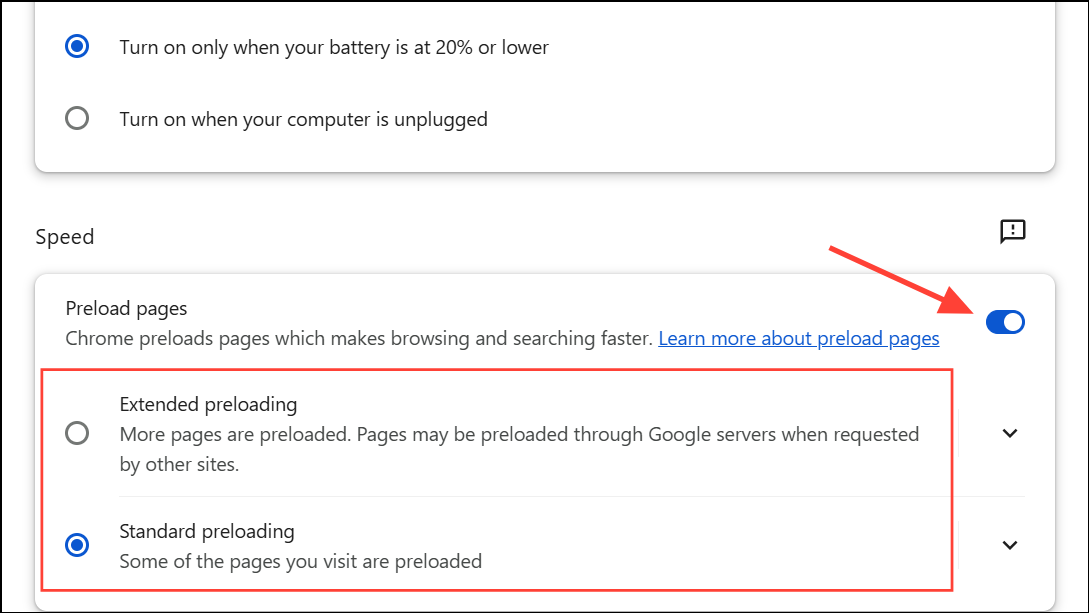The image size is (1089, 613).
Task: Select the battery at 20% or lower radio button
Action: 77,47
